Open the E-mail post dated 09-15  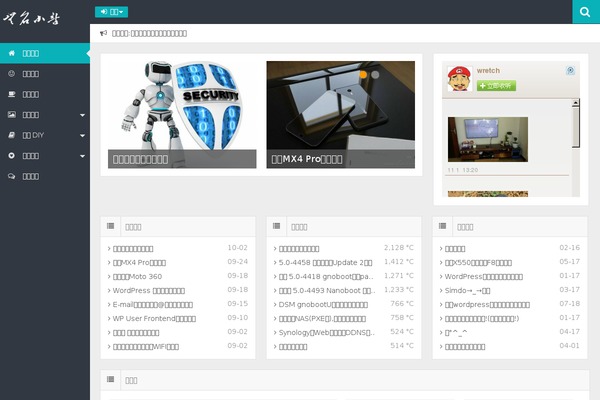pos(153,305)
